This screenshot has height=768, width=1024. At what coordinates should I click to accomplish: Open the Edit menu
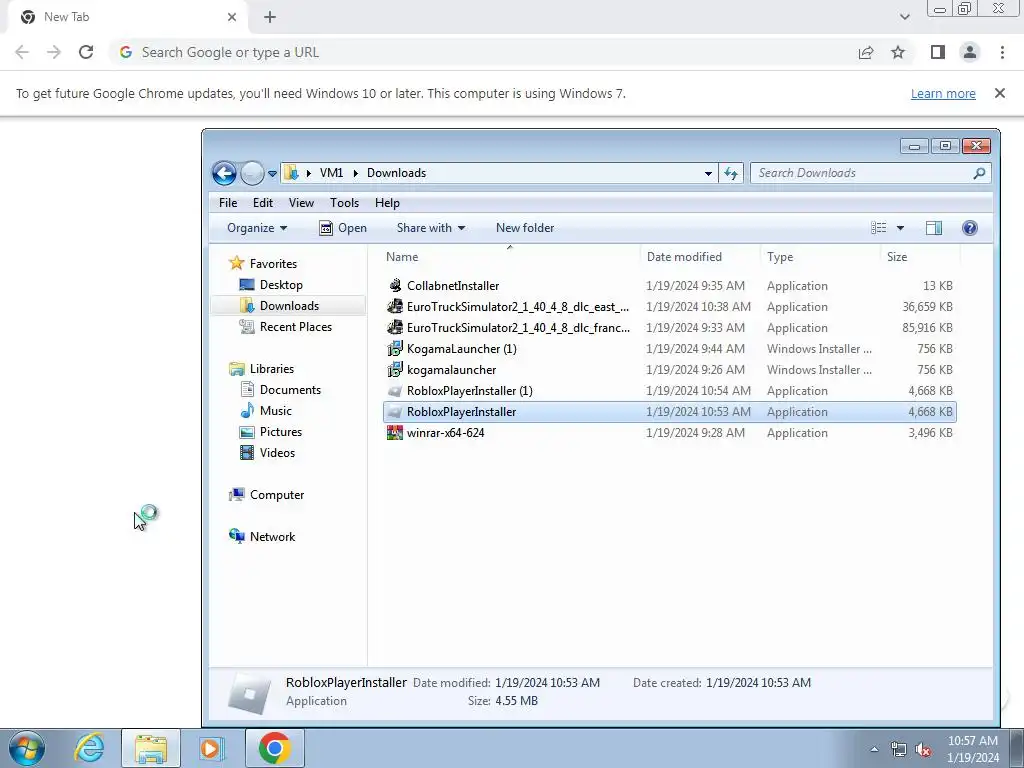tap(263, 203)
